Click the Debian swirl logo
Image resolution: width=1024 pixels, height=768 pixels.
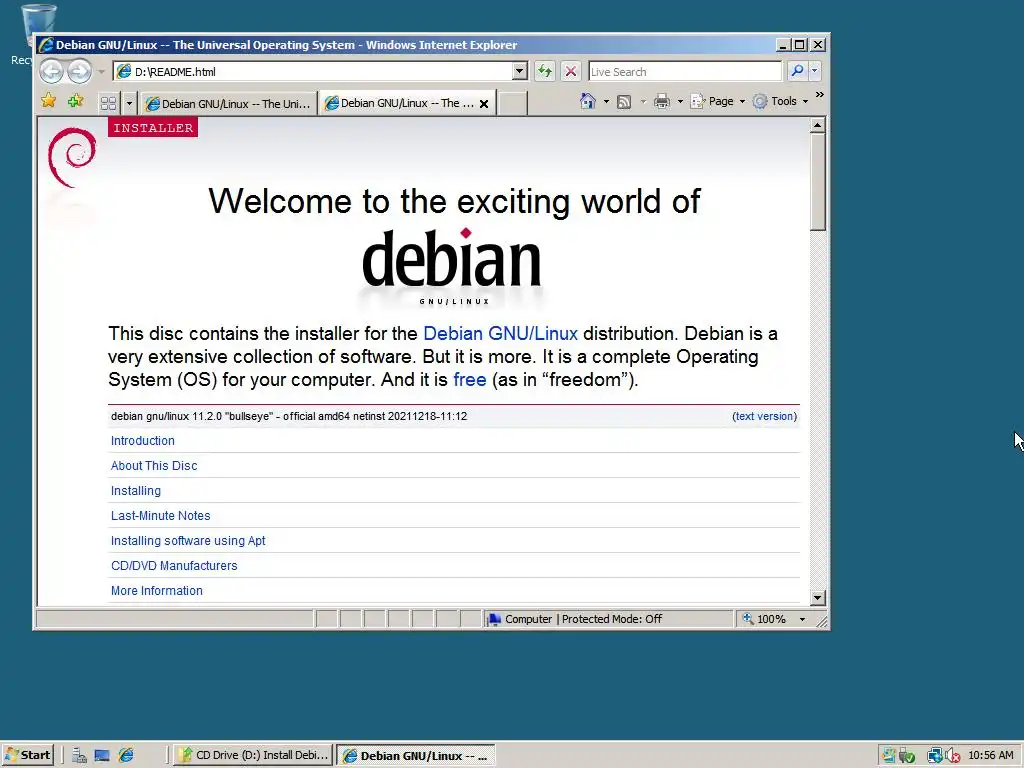coord(72,157)
